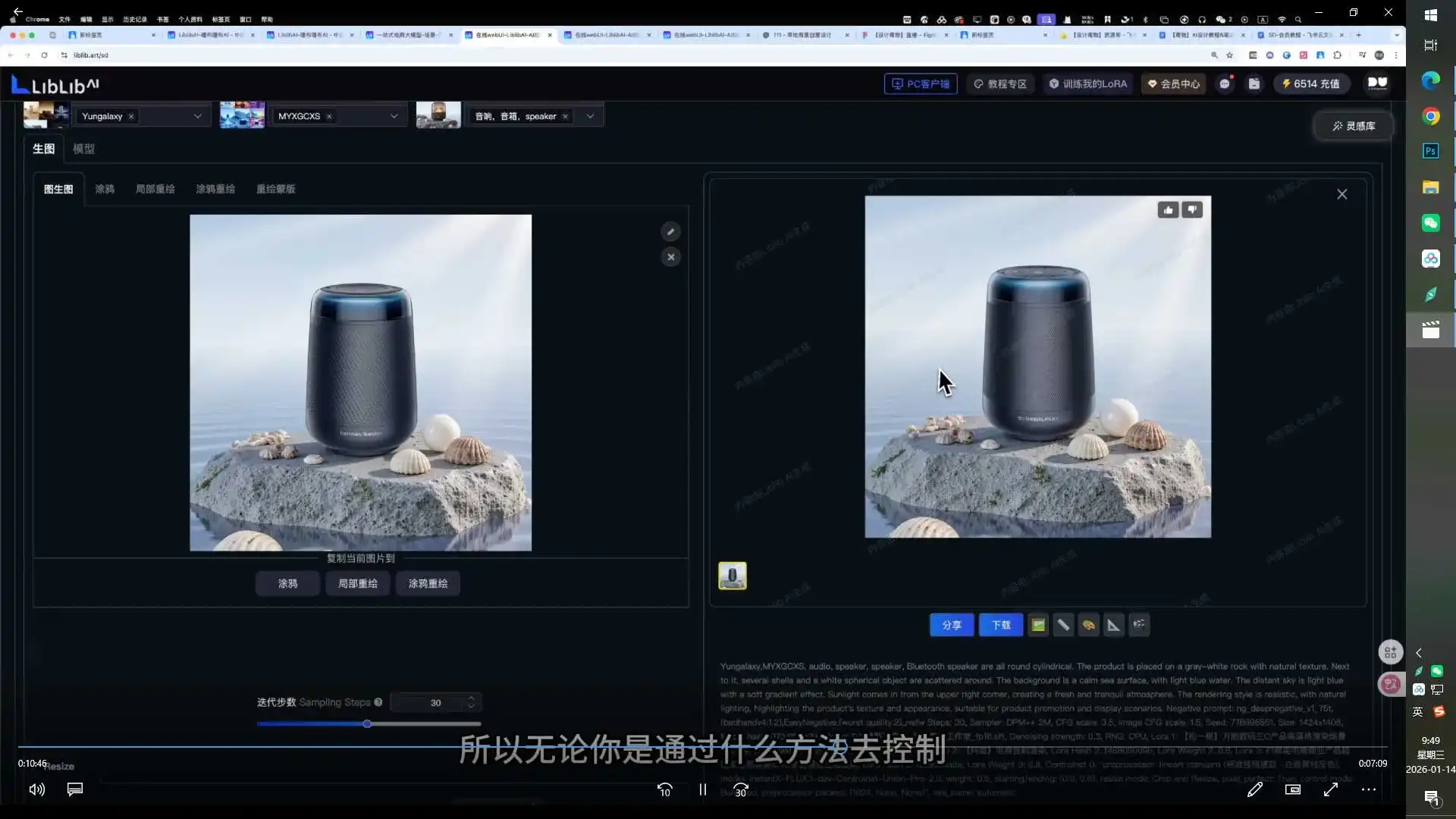The width and height of the screenshot is (1456, 819).
Task: Click the eraser icon in the result action row
Action: (1063, 625)
